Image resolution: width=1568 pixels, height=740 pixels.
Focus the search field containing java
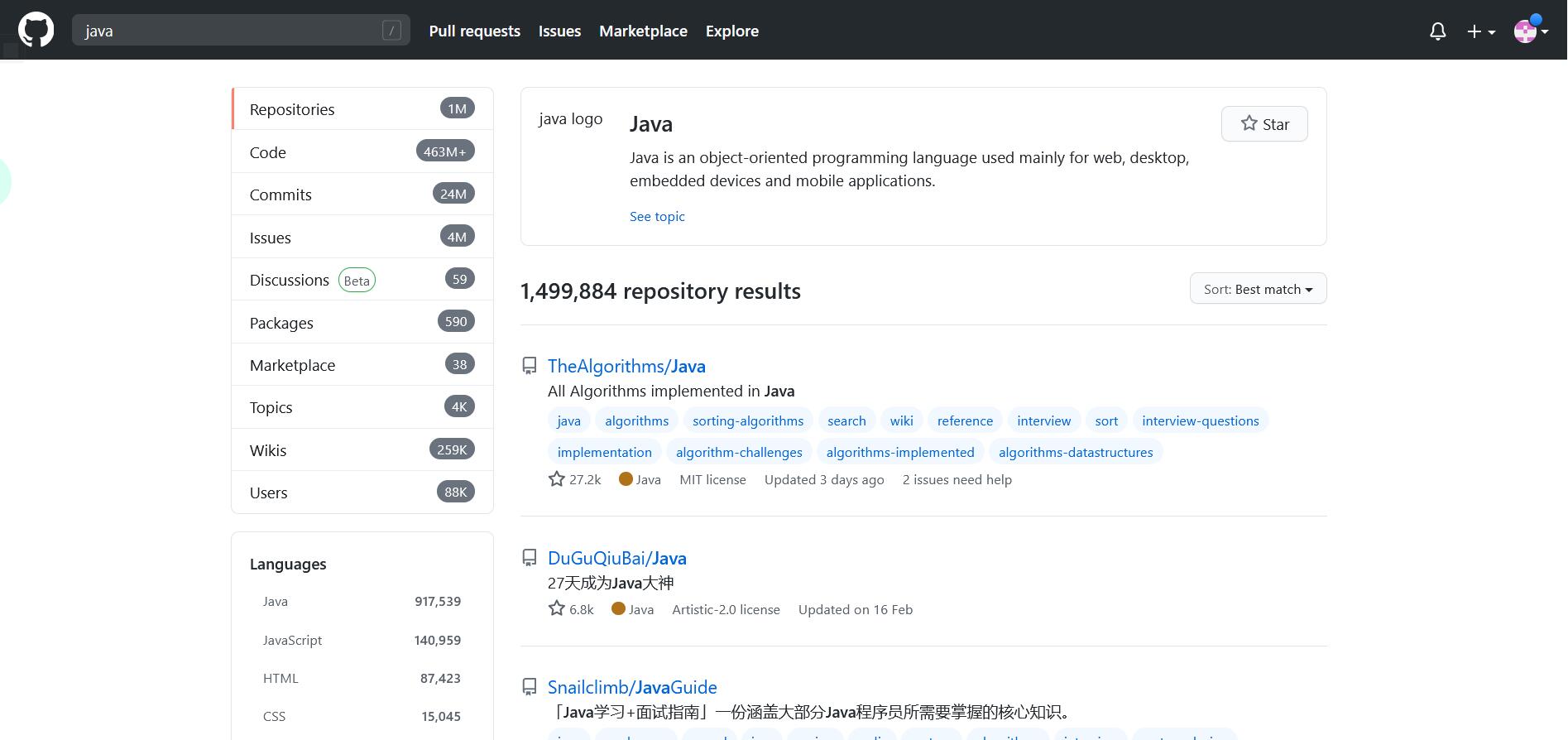[x=241, y=31]
